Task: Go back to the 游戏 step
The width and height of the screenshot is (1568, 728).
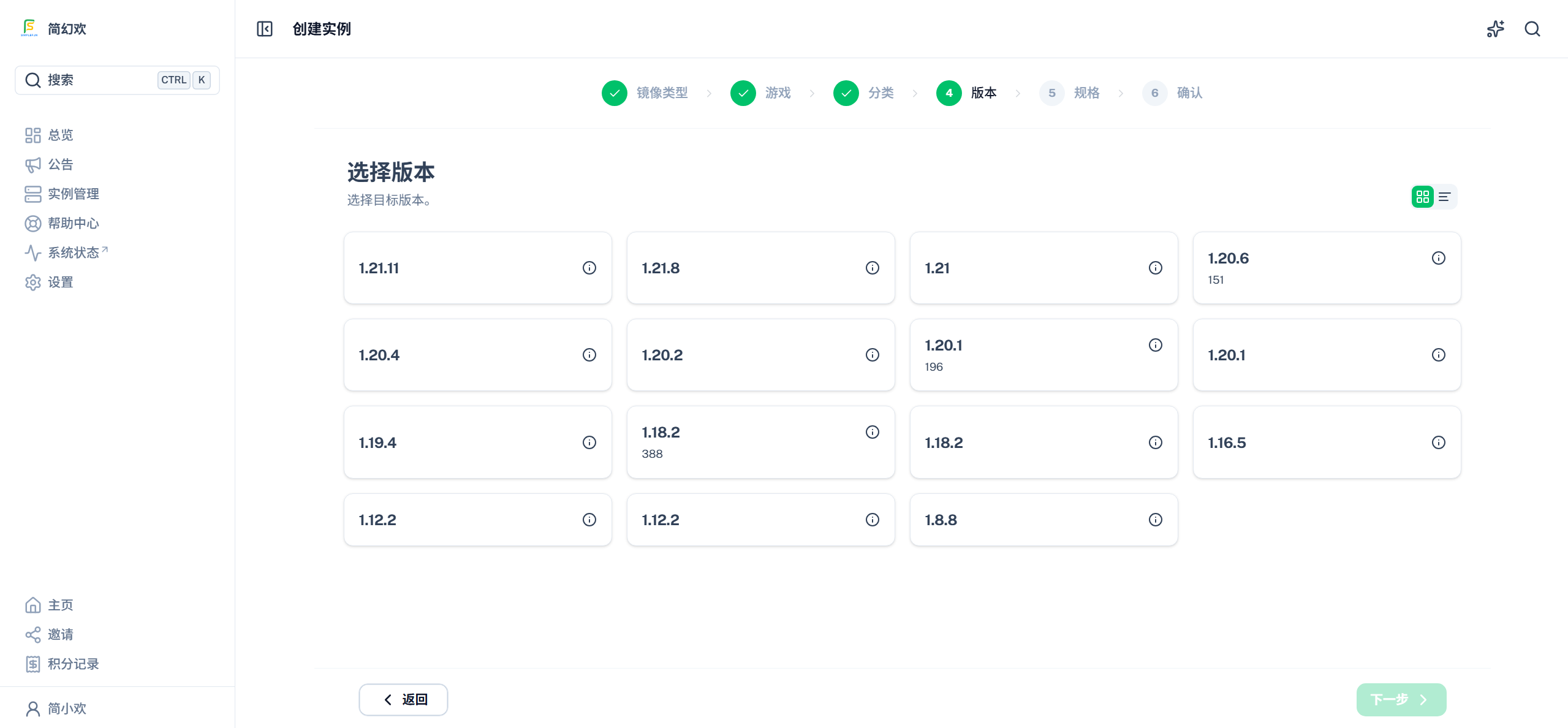Action: (760, 93)
